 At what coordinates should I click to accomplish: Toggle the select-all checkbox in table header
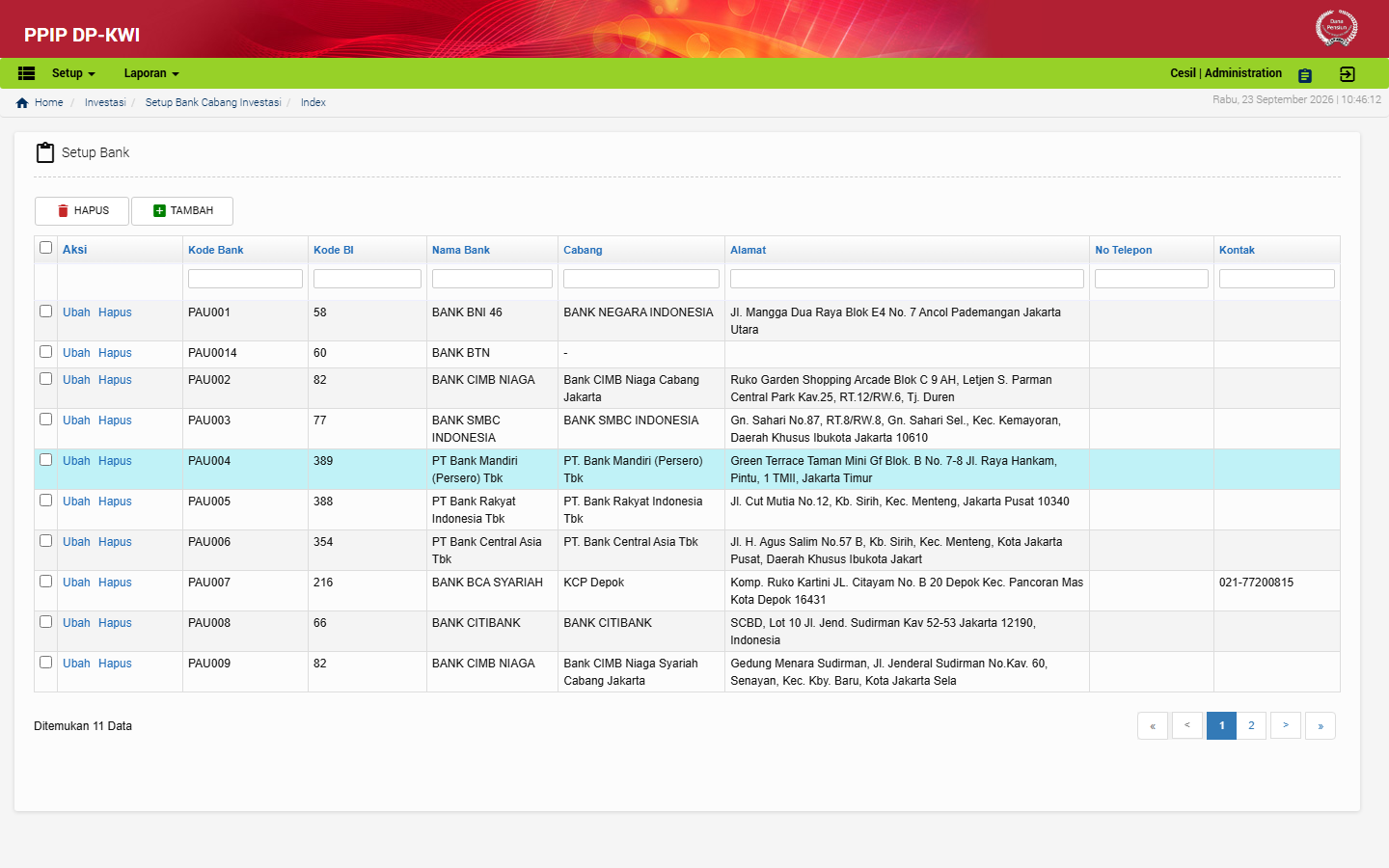pyautogui.click(x=45, y=248)
